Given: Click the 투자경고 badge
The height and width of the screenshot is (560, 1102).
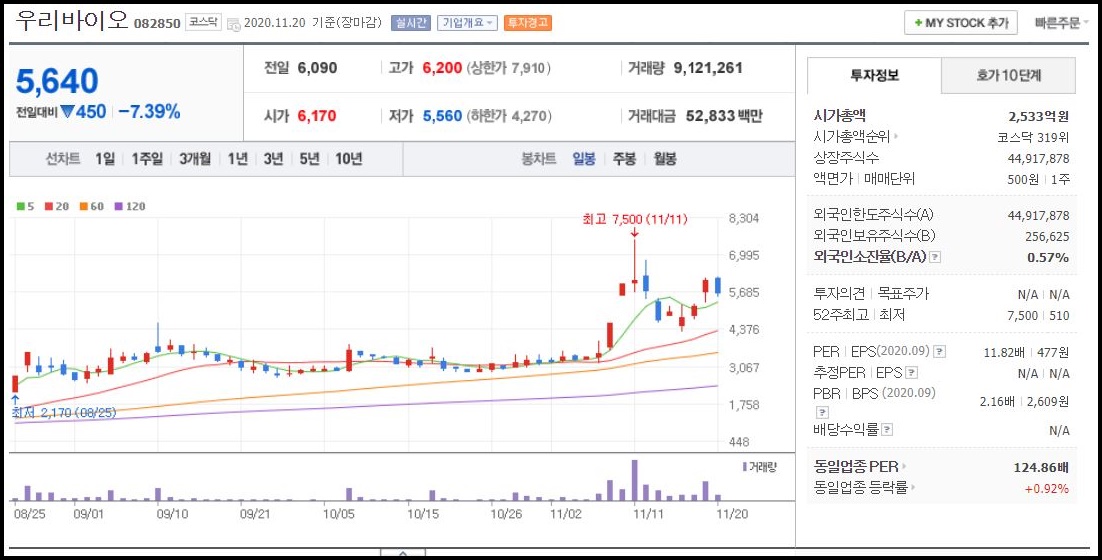Looking at the screenshot, I should [528, 23].
